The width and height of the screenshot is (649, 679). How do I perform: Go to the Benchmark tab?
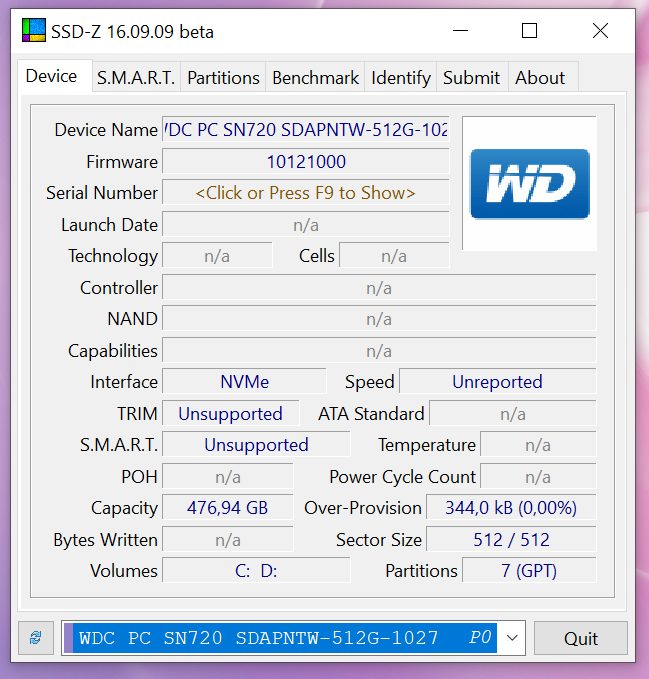[x=315, y=77]
